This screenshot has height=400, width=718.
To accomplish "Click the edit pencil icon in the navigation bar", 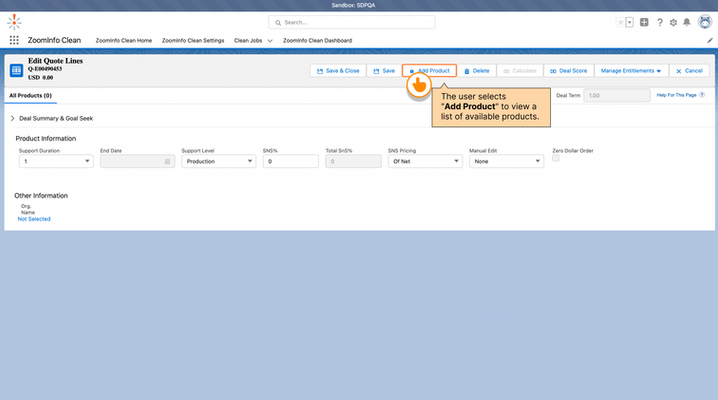I will (710, 40).
